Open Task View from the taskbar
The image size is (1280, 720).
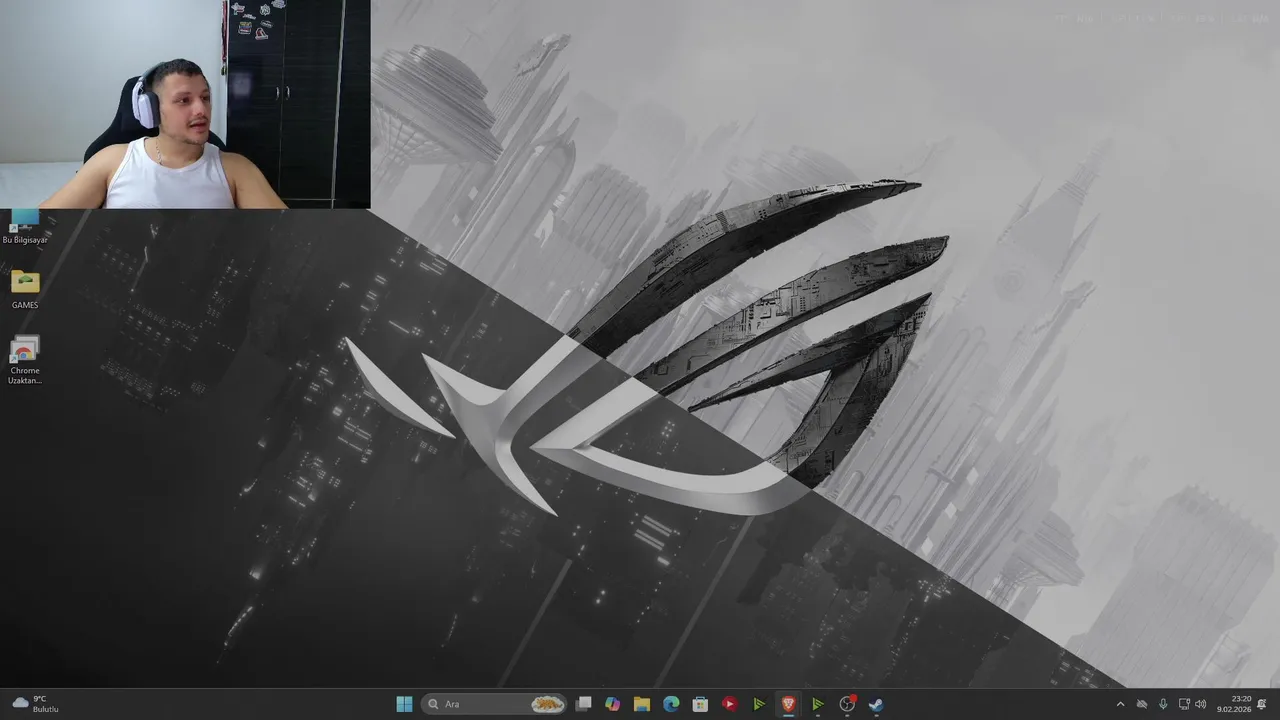(x=584, y=704)
